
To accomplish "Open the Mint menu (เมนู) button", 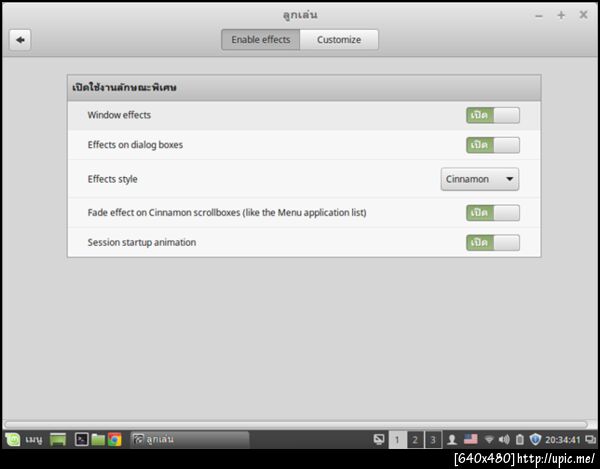I will coord(24,440).
